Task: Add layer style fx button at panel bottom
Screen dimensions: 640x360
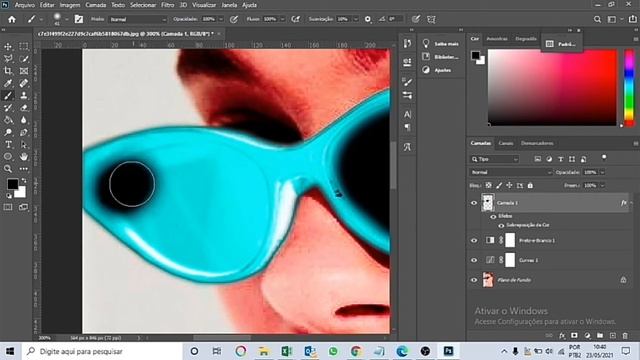Action: coord(562,336)
